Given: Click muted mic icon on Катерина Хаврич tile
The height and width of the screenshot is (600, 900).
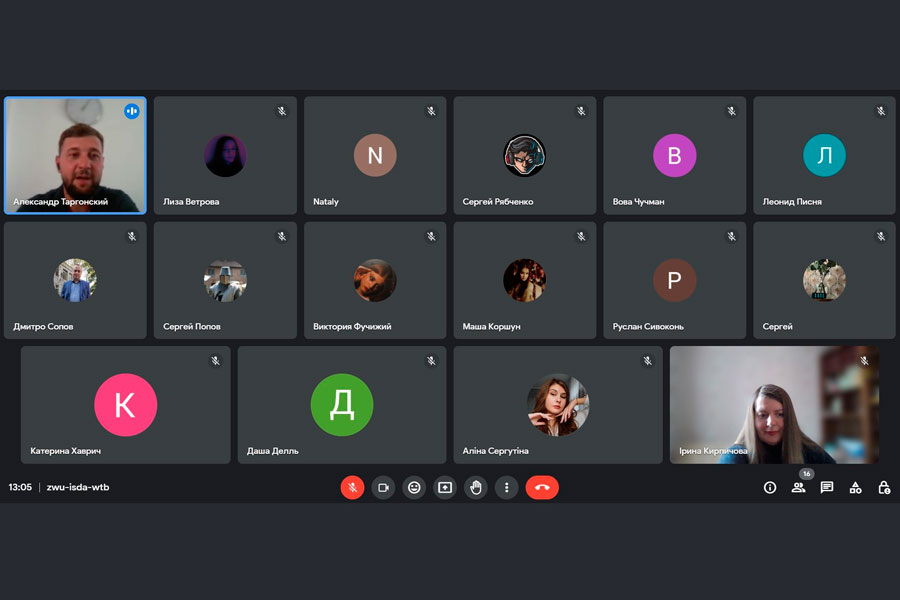Looking at the screenshot, I should coord(215,361).
